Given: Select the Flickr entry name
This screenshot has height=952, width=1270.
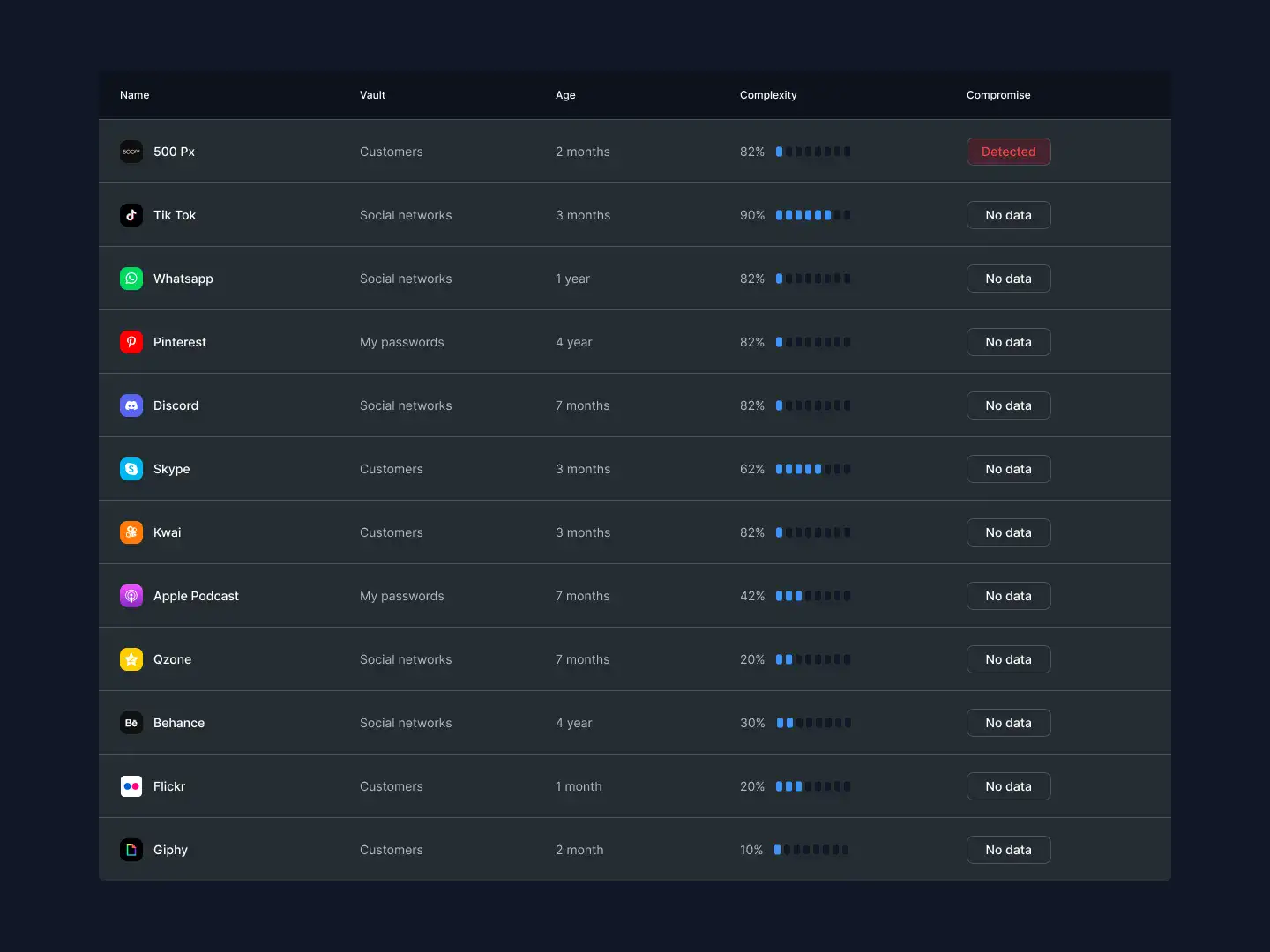Looking at the screenshot, I should coord(169,786).
